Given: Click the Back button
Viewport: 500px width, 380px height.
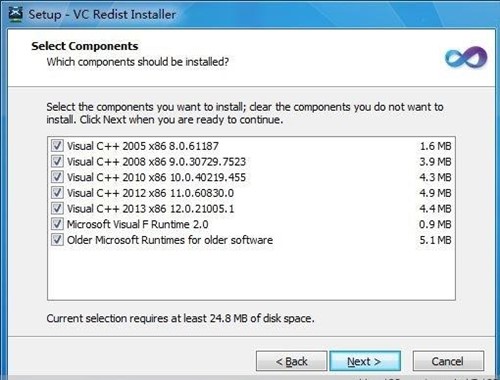Looking at the screenshot, I should [291, 361].
